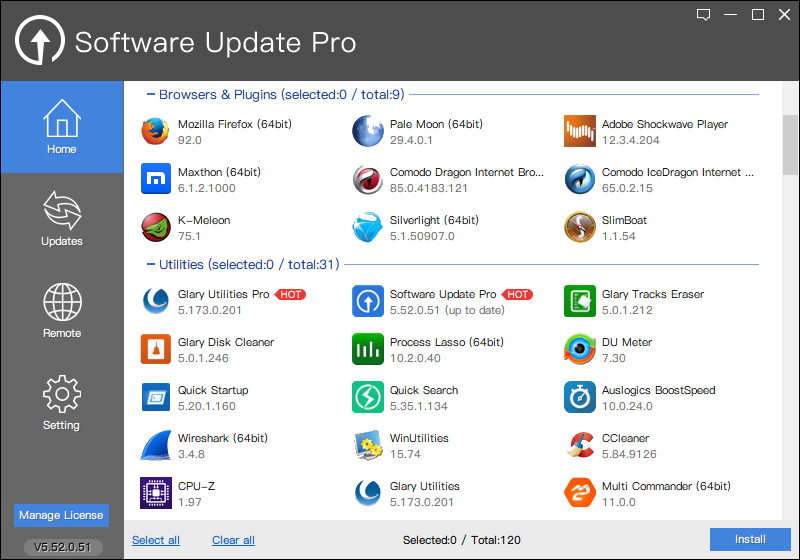Click the SlimBoat name

coord(624,220)
